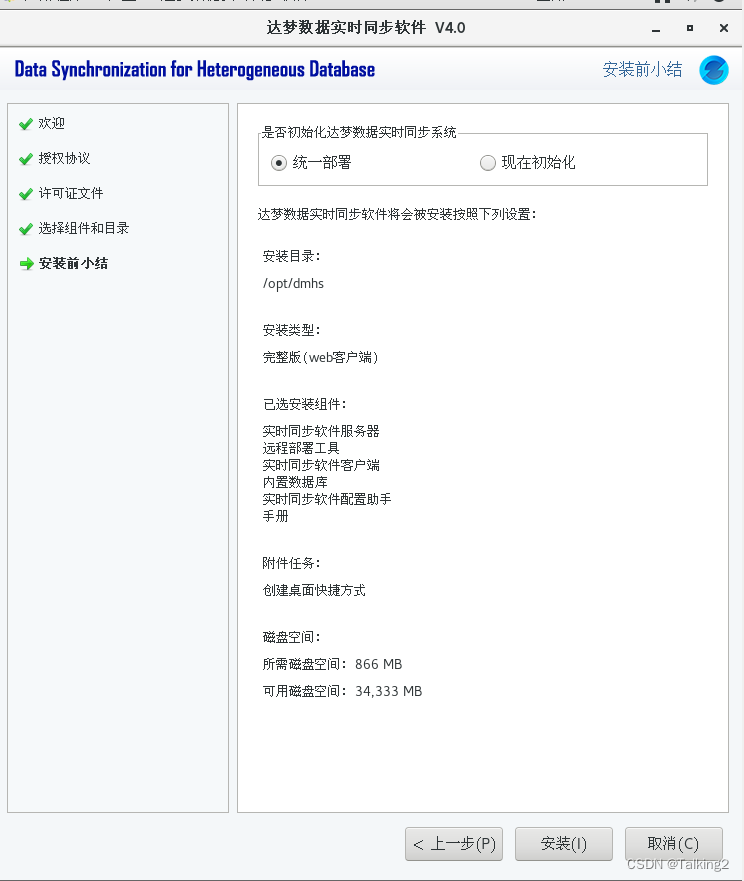Select the 欢迎 step in sidebar
This screenshot has height=881, width=744.
pos(52,124)
